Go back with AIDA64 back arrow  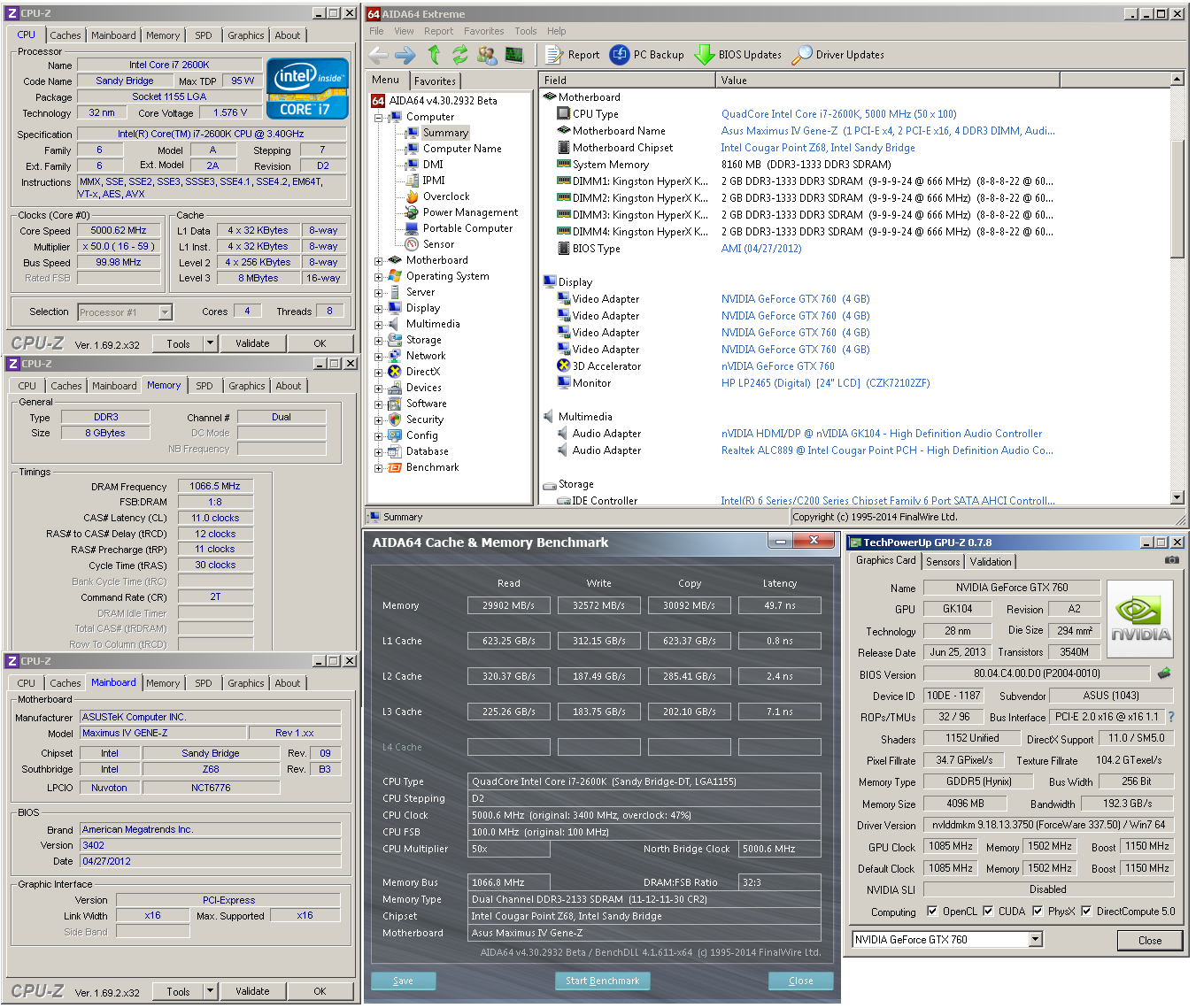click(378, 55)
